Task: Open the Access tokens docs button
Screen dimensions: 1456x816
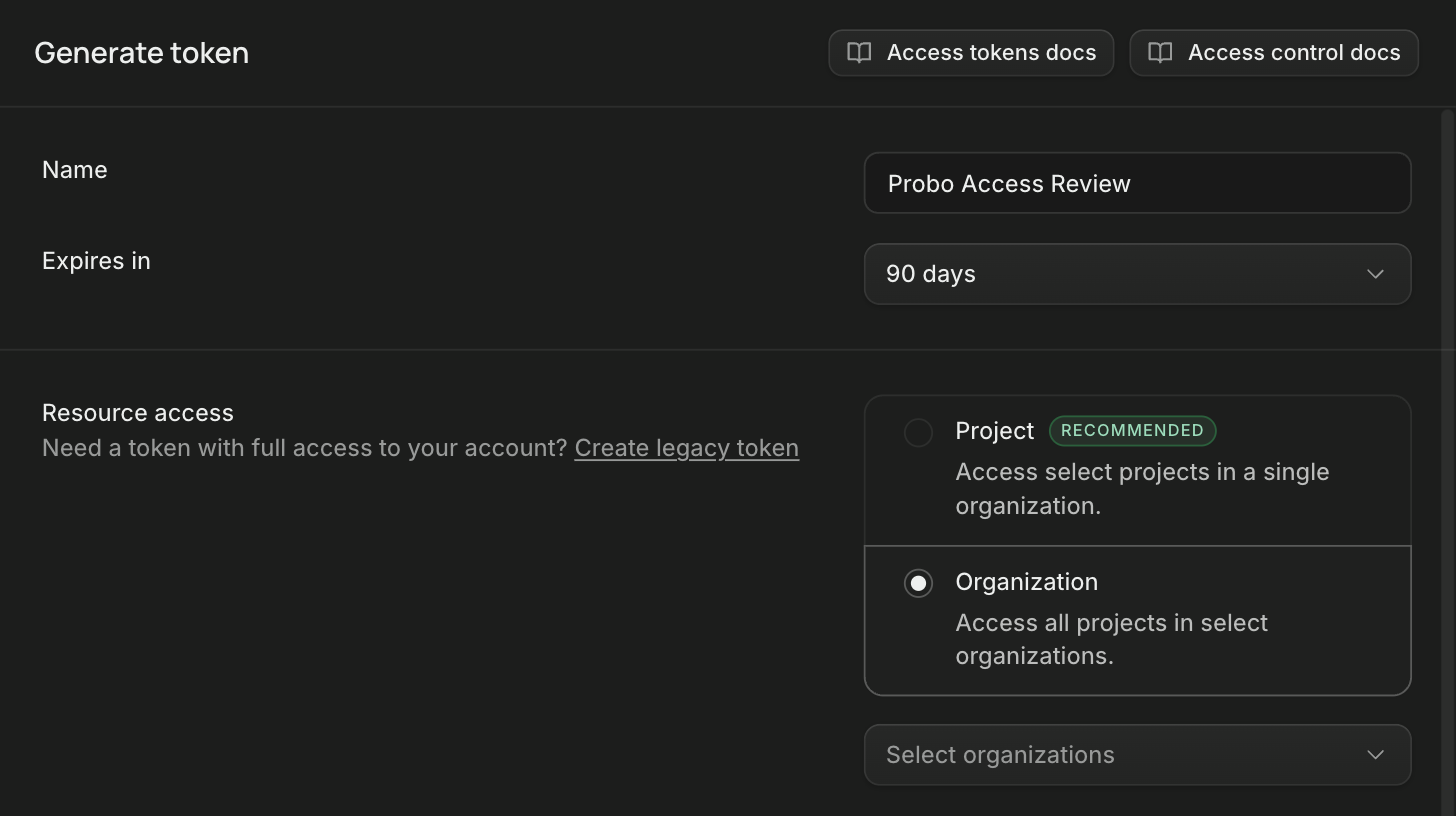Action: 971,53
